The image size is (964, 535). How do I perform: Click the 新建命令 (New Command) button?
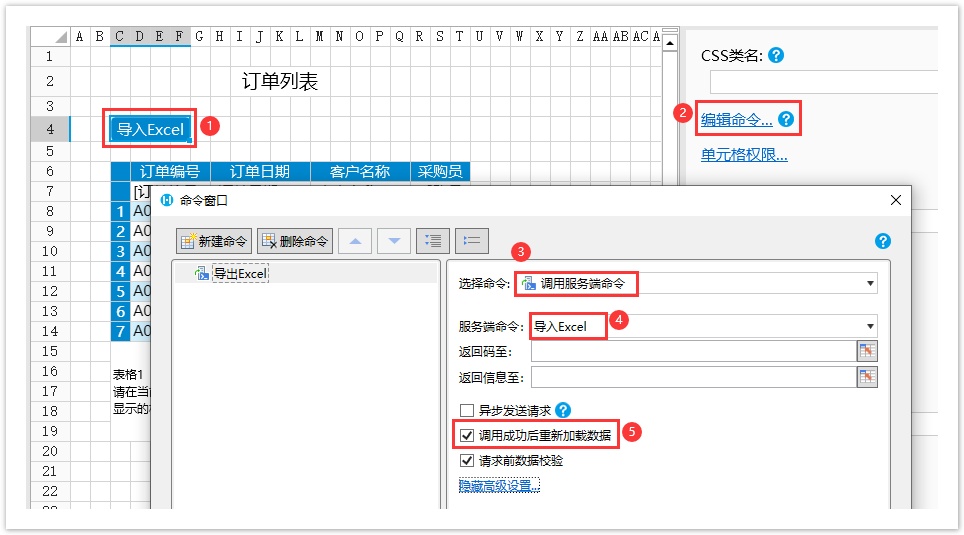(x=214, y=241)
